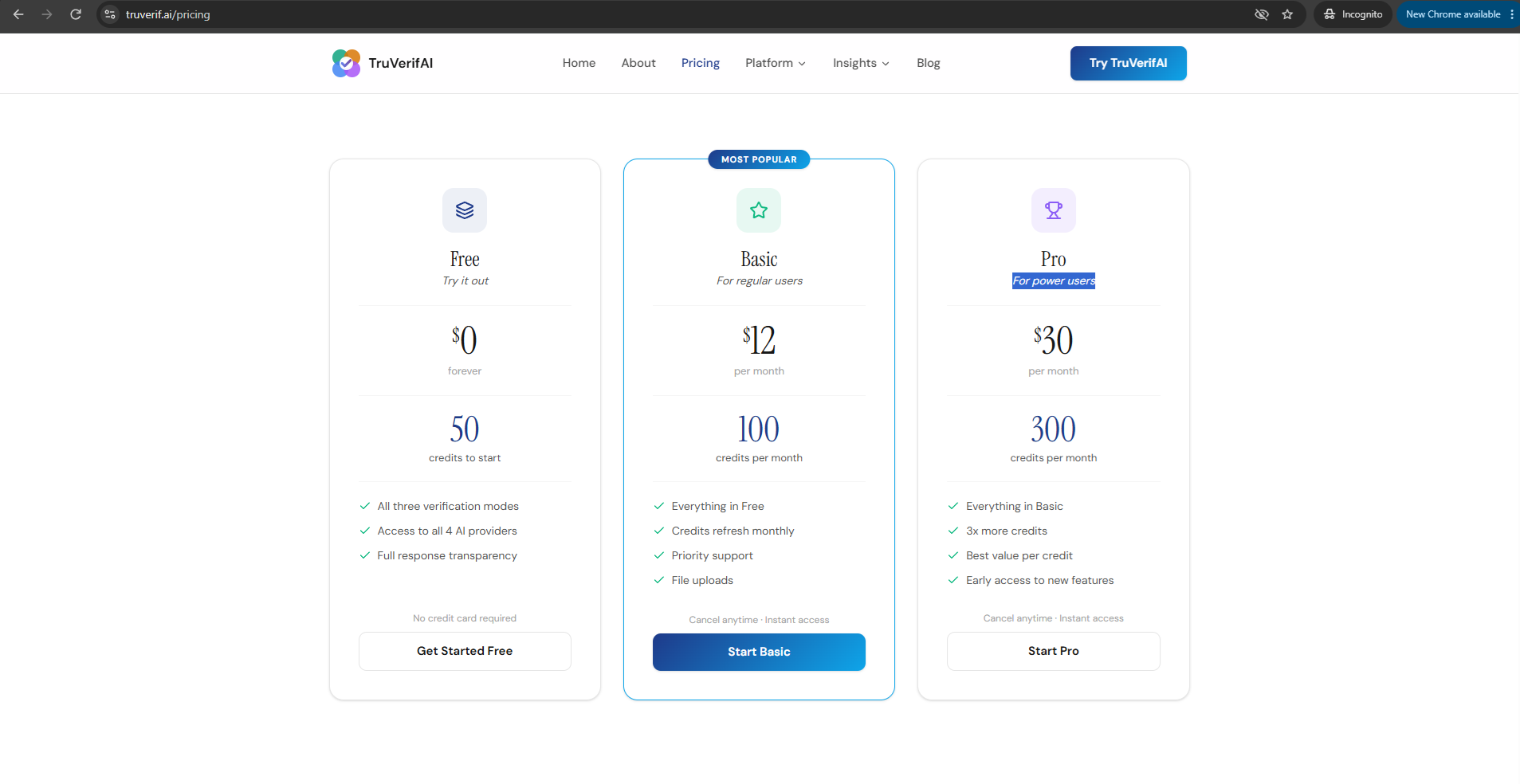Image resolution: width=1520 pixels, height=784 pixels.
Task: Click the highlighted 'For power users' text
Action: (1054, 280)
